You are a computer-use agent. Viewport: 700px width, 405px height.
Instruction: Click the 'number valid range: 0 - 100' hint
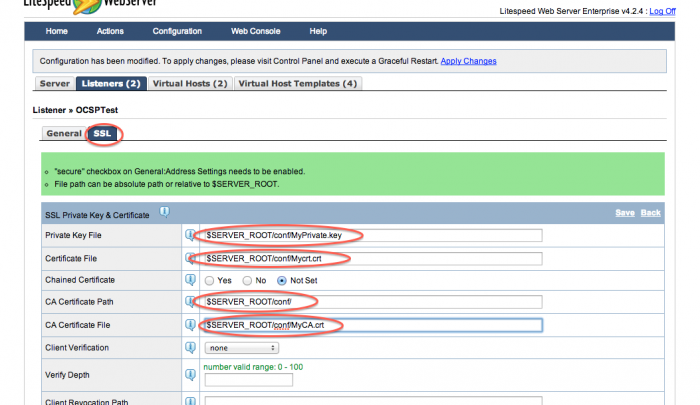point(253,367)
